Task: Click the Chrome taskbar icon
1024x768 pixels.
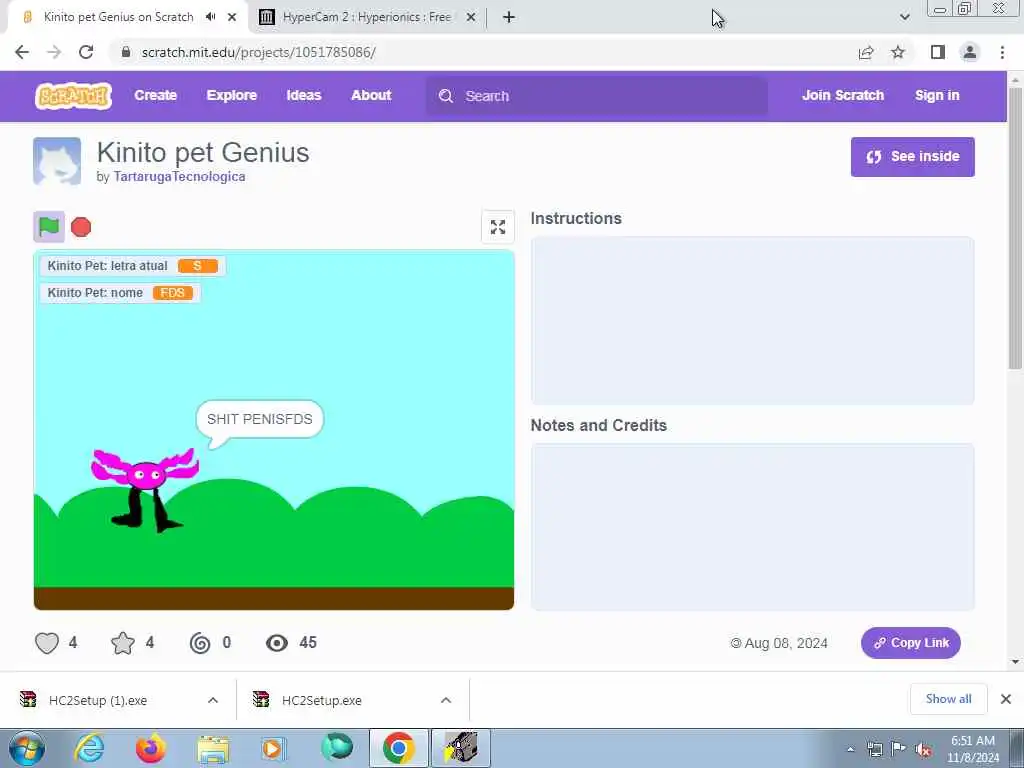Action: point(398,748)
